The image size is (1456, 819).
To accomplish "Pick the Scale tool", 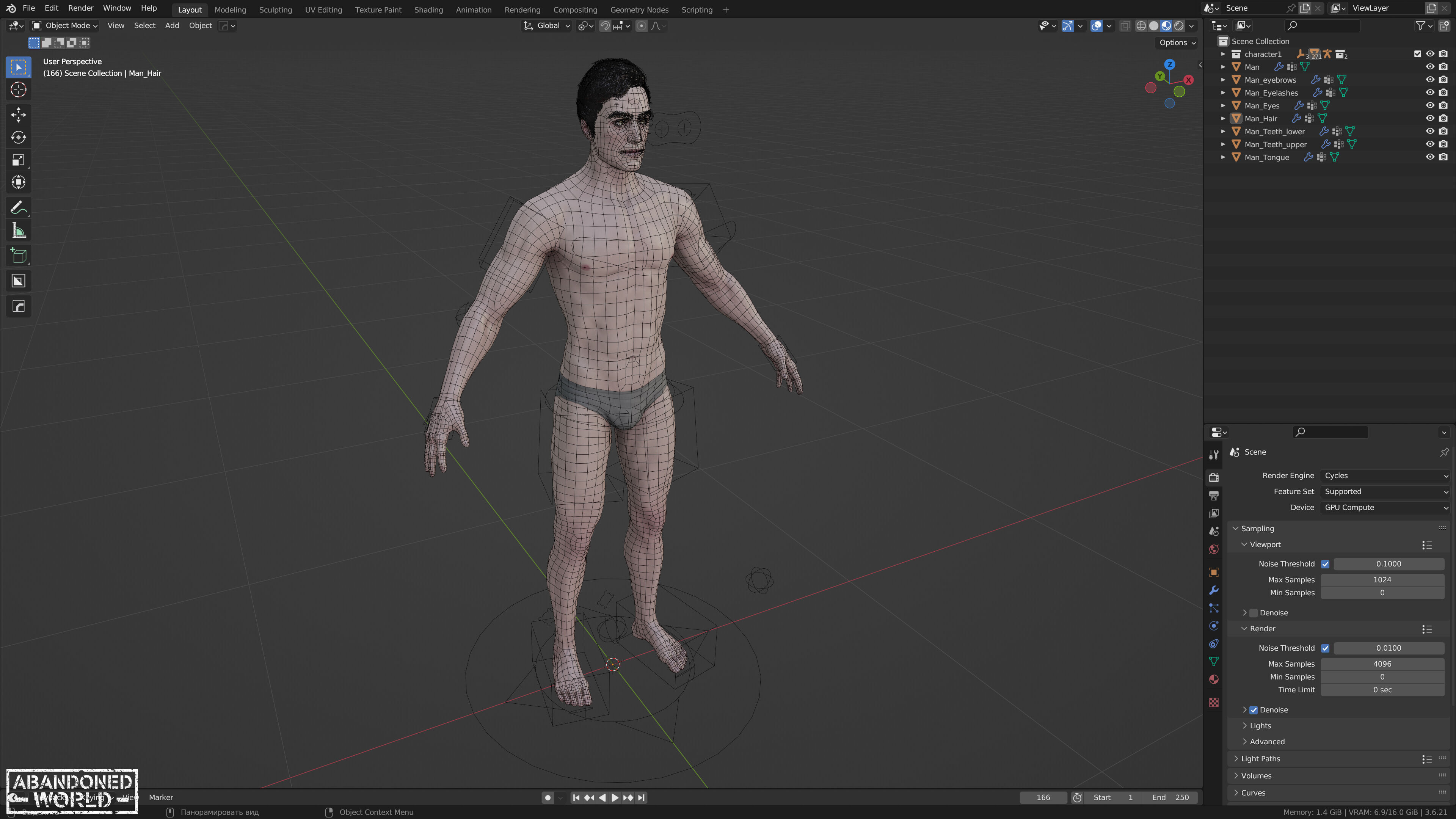I will point(18,160).
